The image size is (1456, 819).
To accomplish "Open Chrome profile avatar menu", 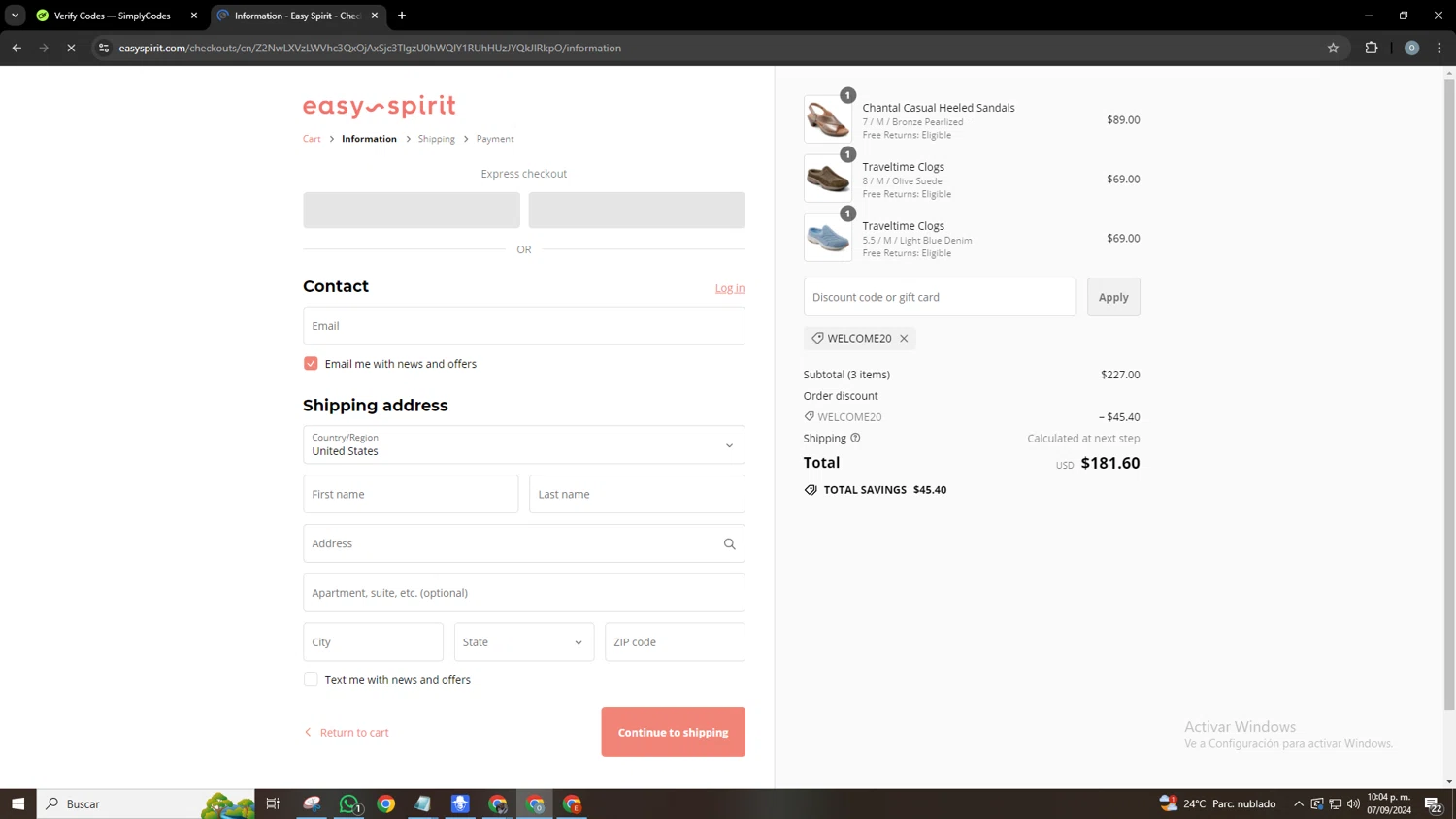I will 1411,48.
